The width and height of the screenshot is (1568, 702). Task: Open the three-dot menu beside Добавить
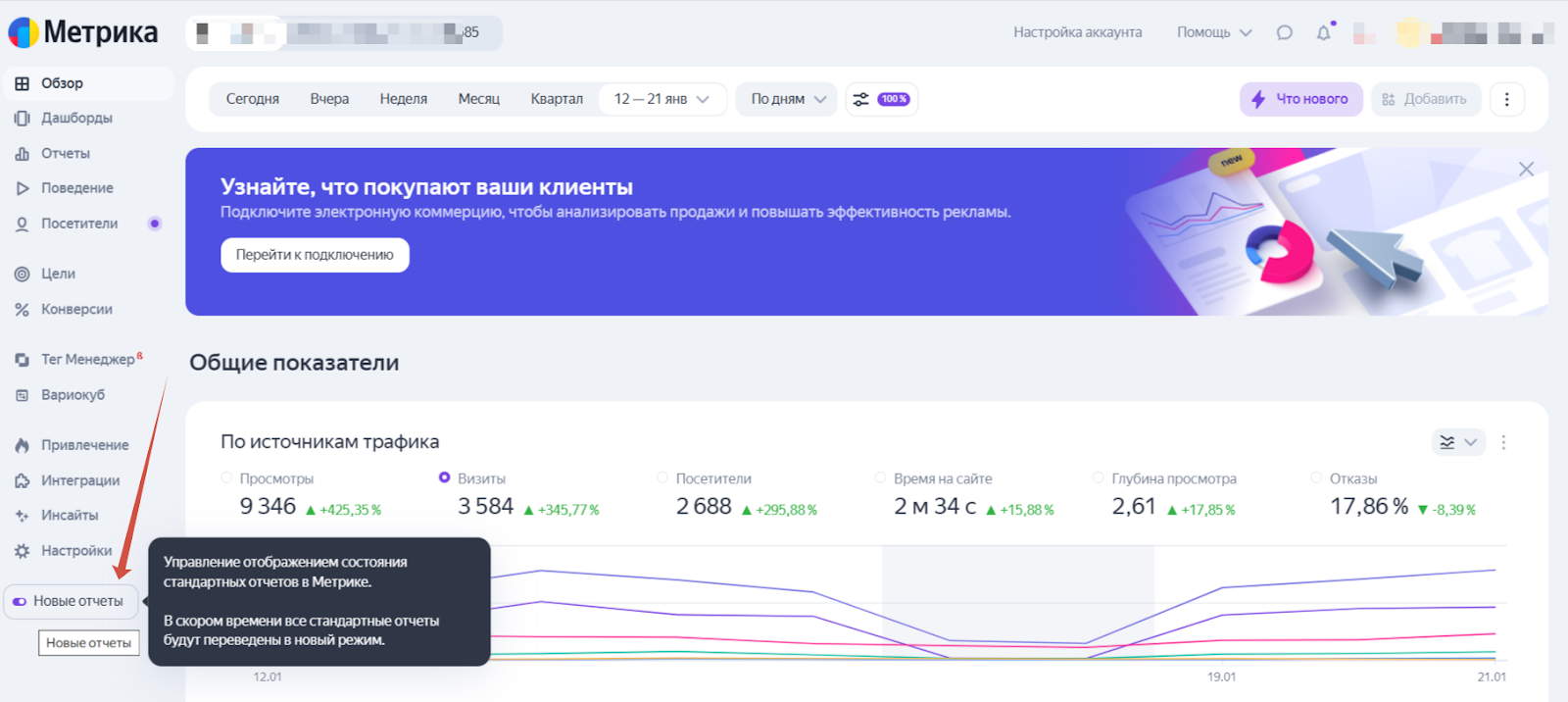coord(1506,99)
